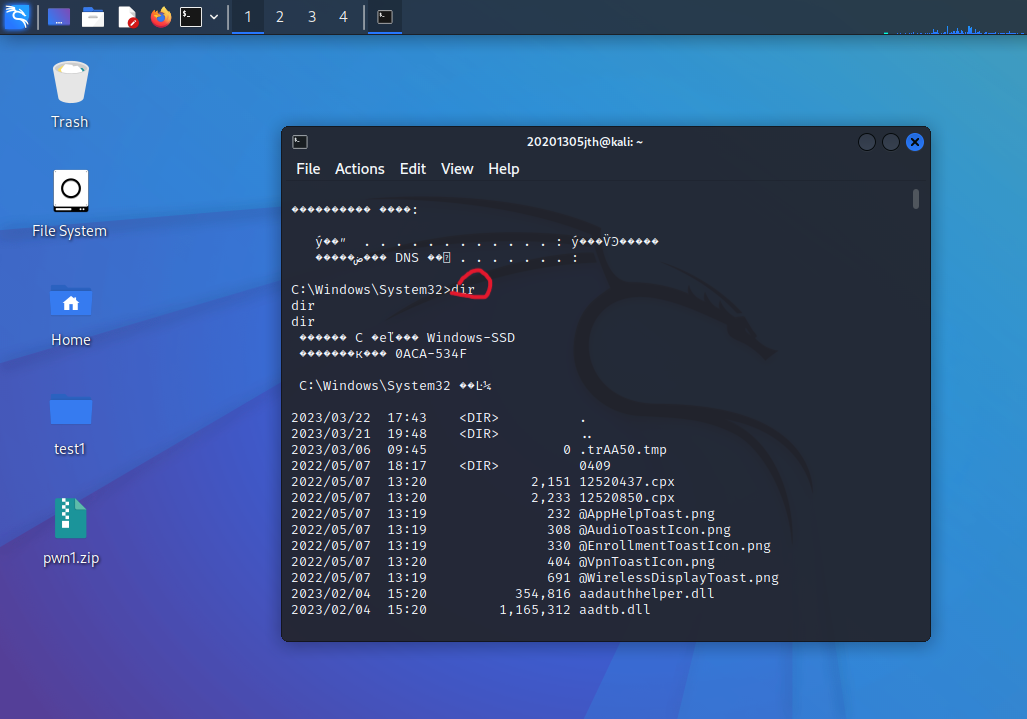The height and width of the screenshot is (719, 1027).
Task: Click the aadtb.dll file name
Action: pyautogui.click(x=614, y=610)
